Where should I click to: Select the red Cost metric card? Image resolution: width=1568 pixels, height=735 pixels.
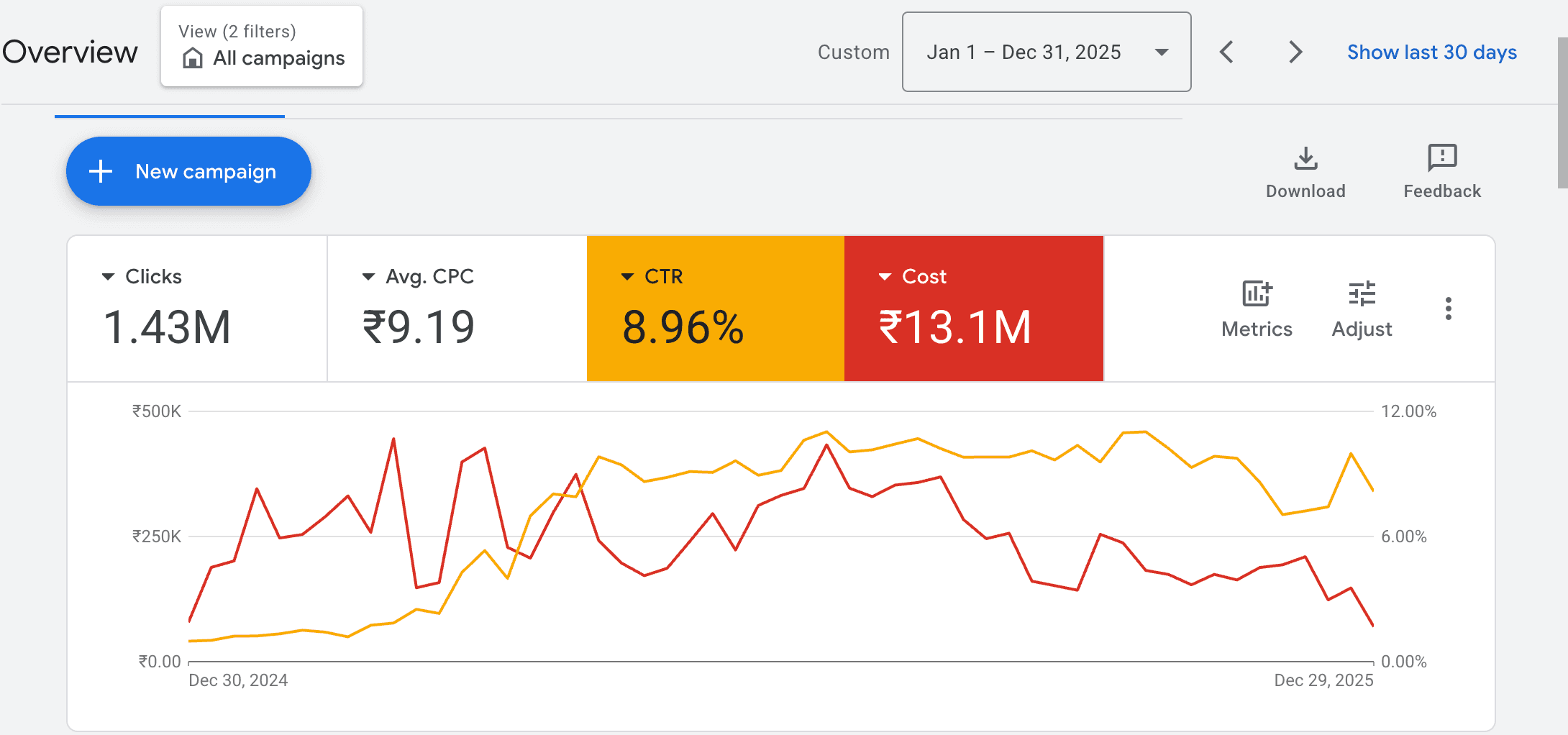(973, 308)
